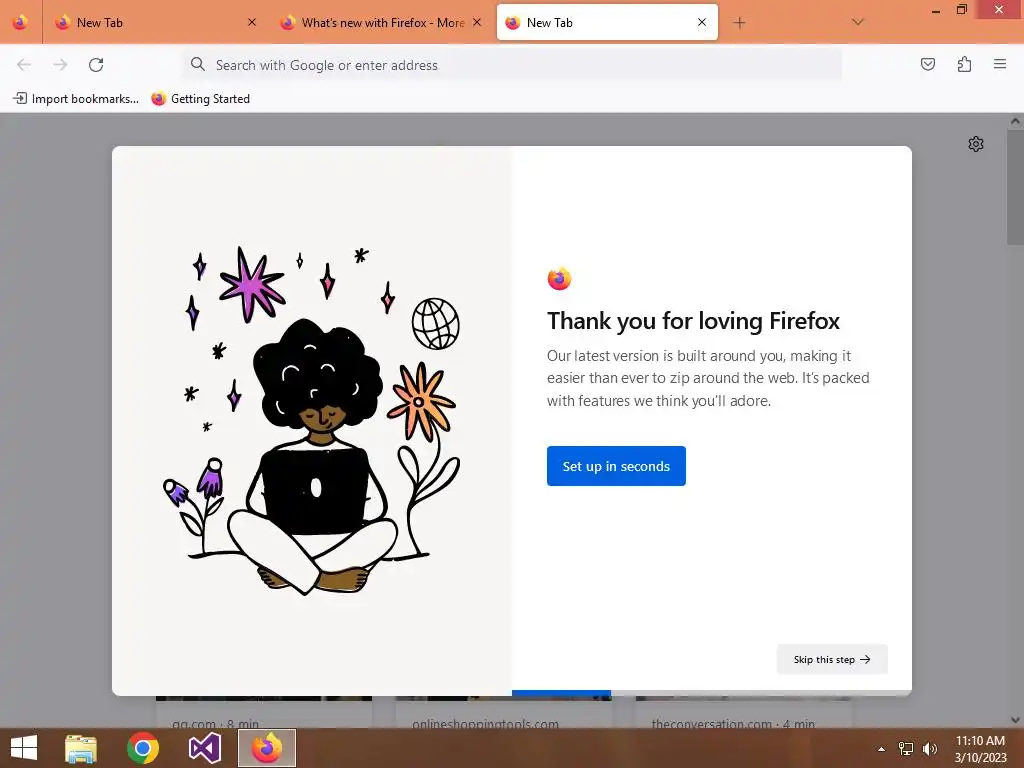The width and height of the screenshot is (1024, 768).
Task: Restore down the Firefox window
Action: 962,10
